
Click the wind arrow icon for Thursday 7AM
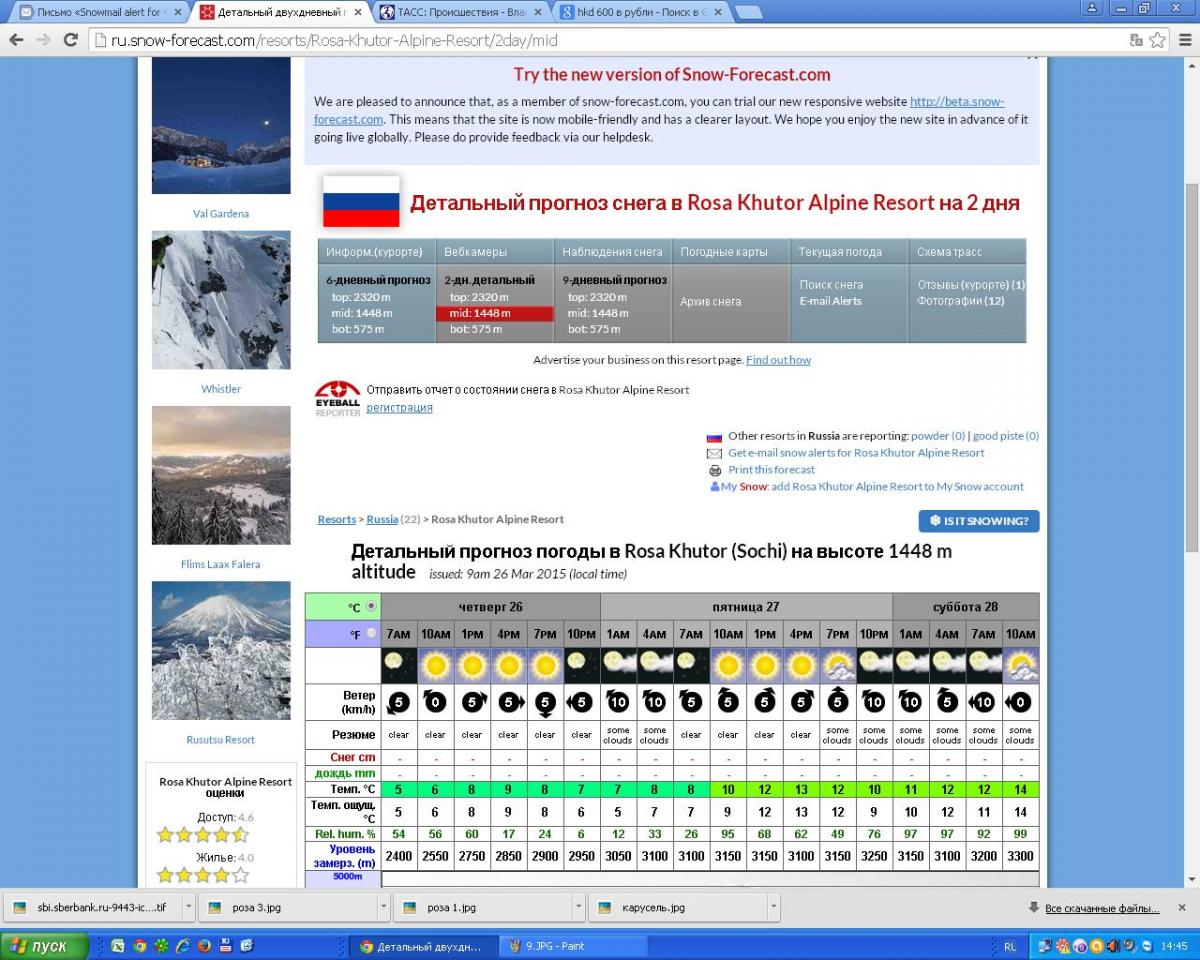tap(398, 702)
